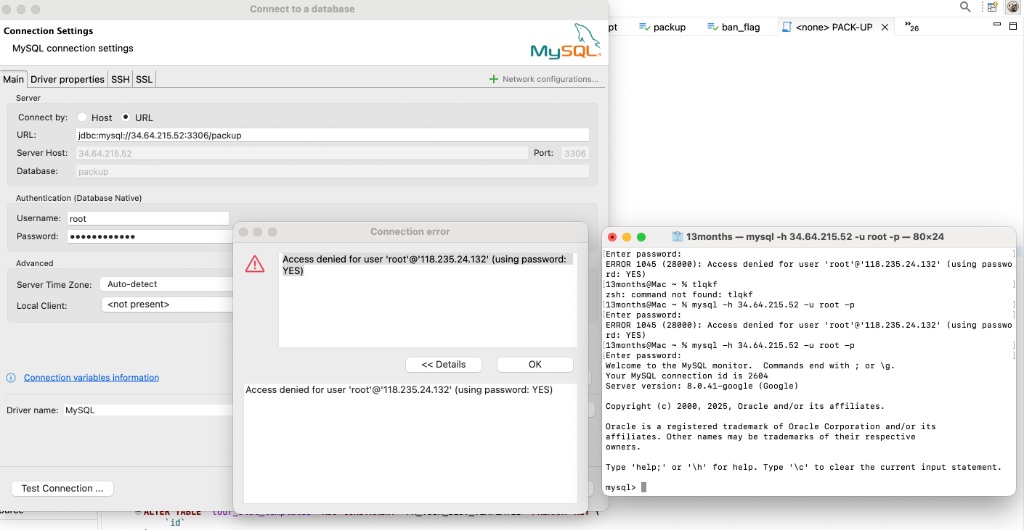Show hidden editor tabs list (26)

[x=912, y=27]
